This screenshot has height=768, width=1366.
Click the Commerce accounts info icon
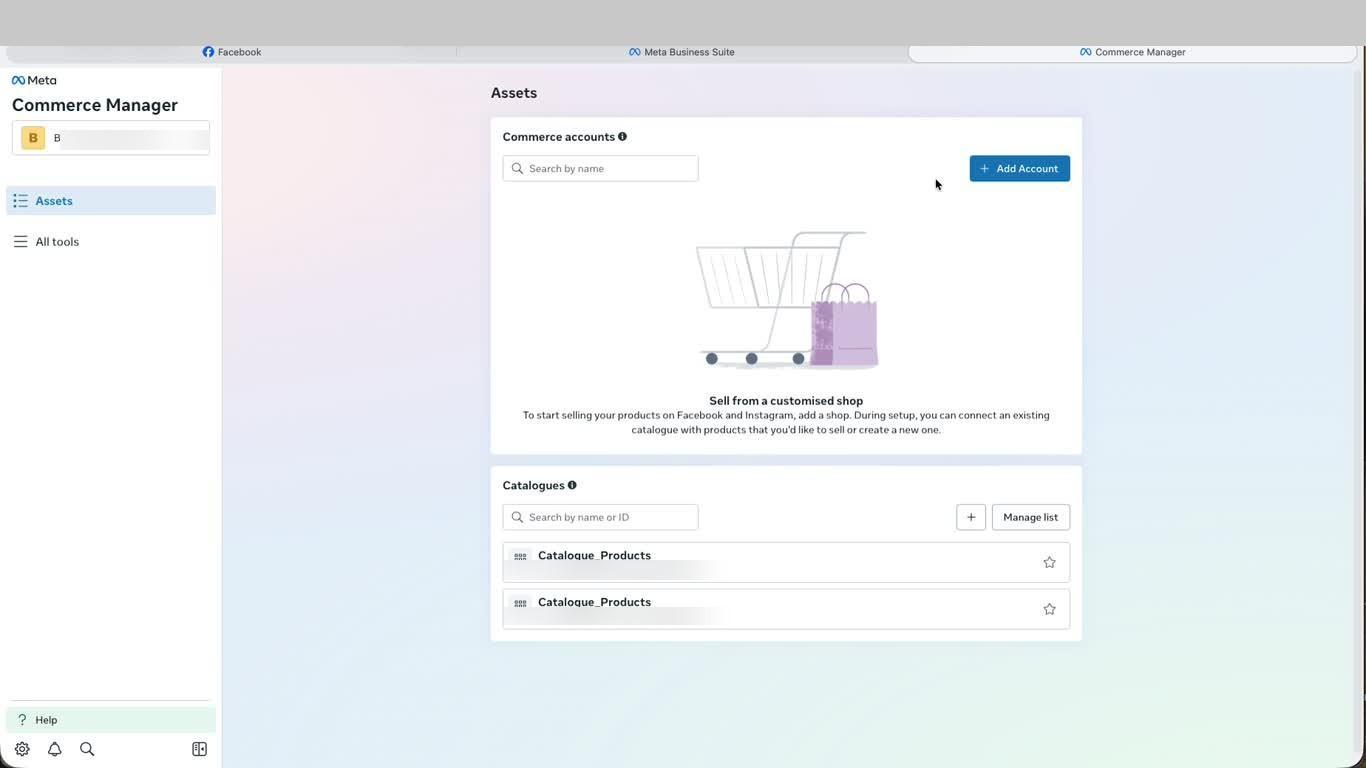[622, 137]
